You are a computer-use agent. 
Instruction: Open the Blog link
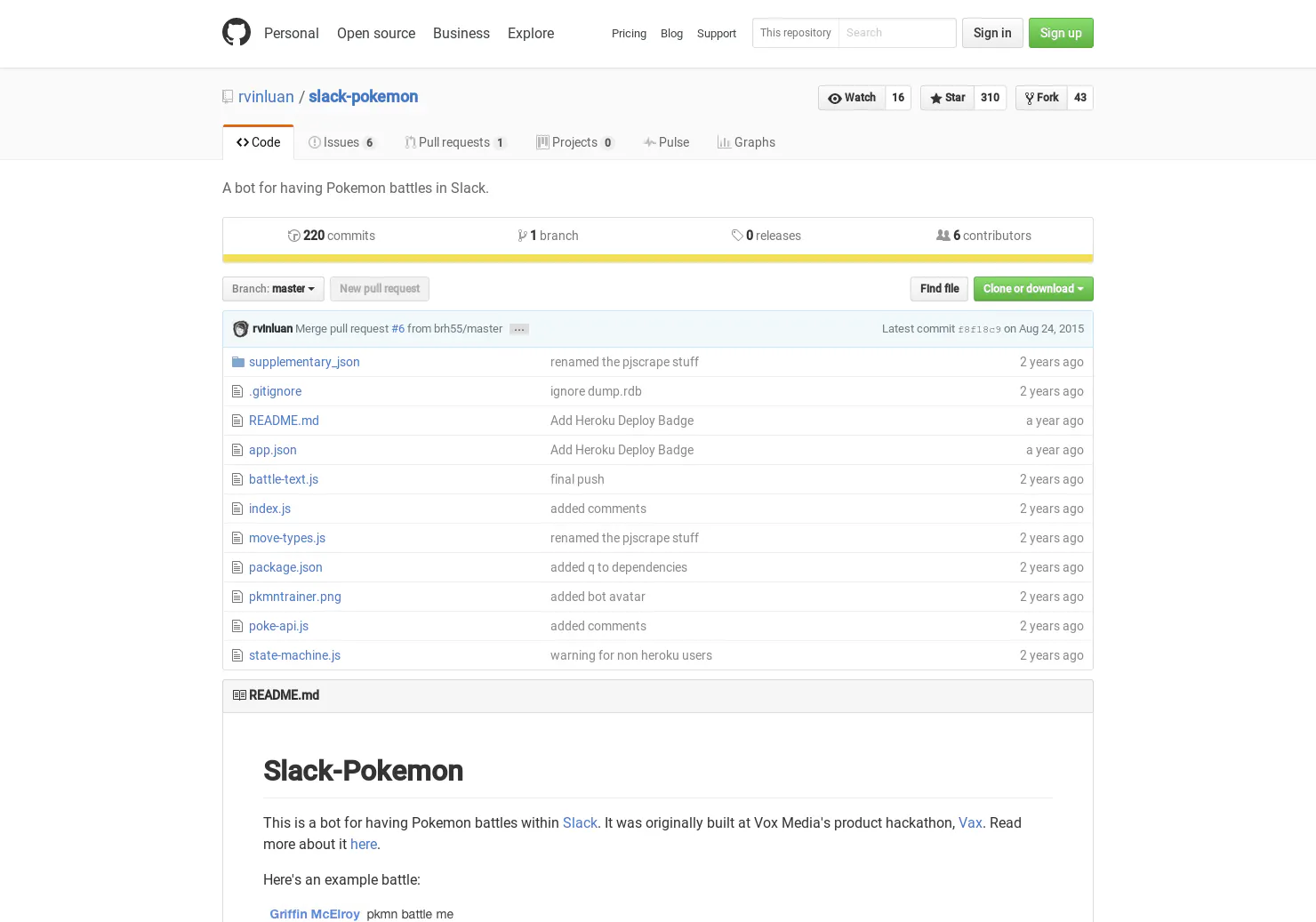coord(671,34)
